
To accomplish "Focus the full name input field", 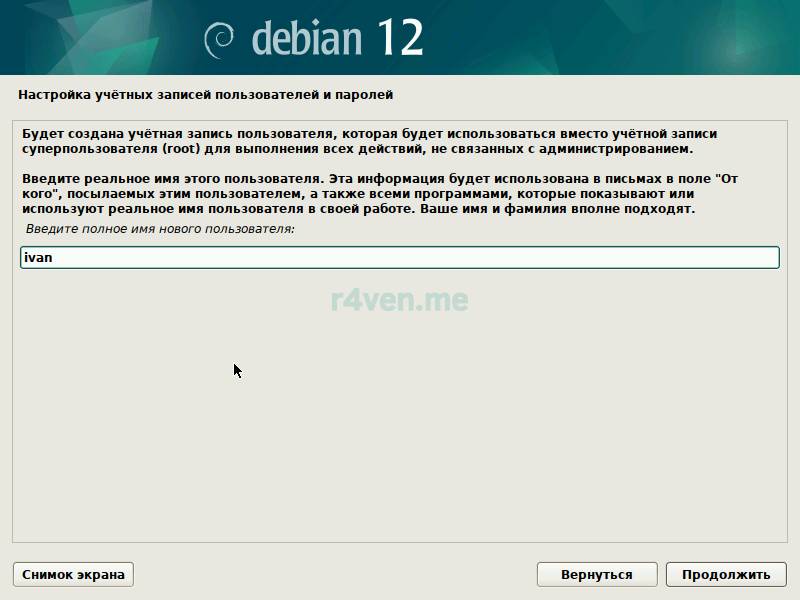I will 400,258.
